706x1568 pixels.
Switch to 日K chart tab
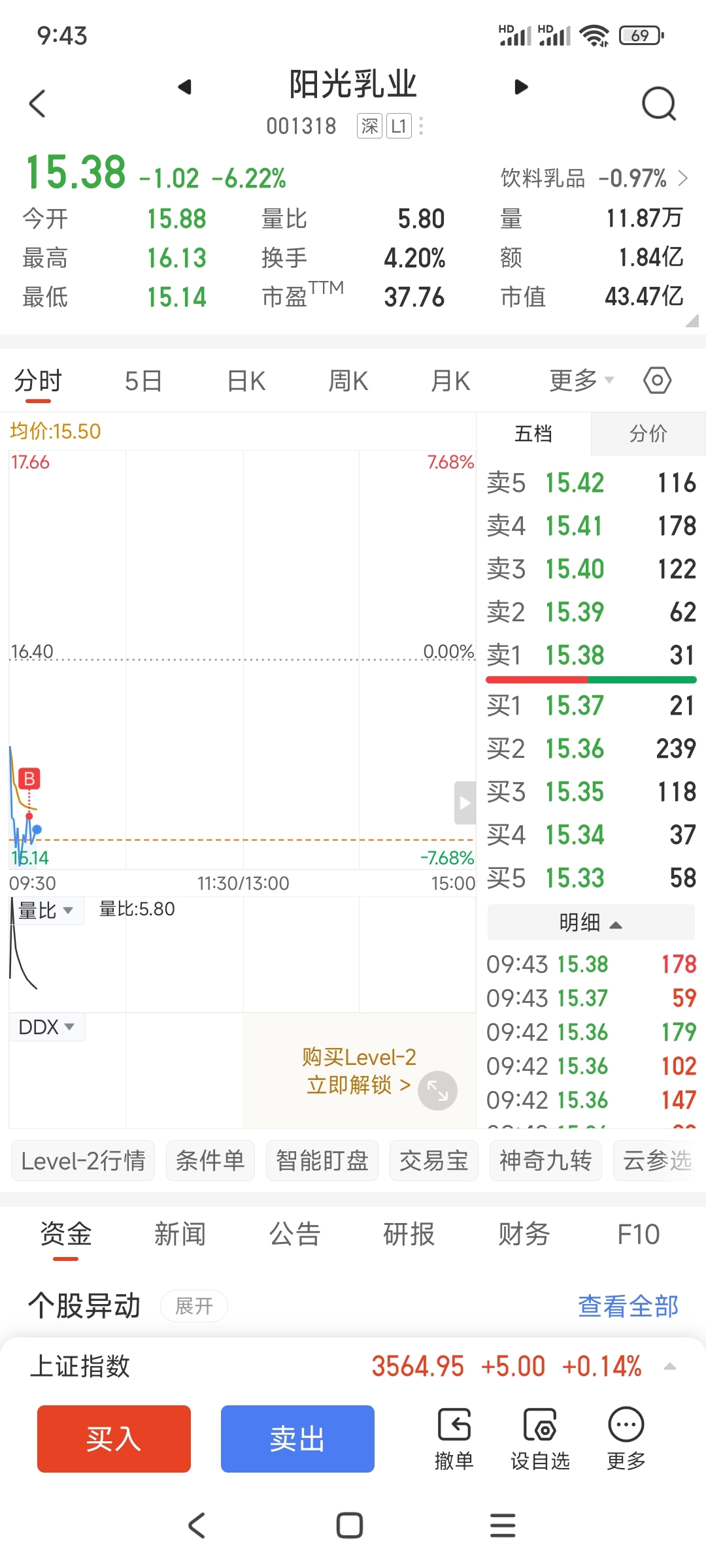pyautogui.click(x=246, y=380)
